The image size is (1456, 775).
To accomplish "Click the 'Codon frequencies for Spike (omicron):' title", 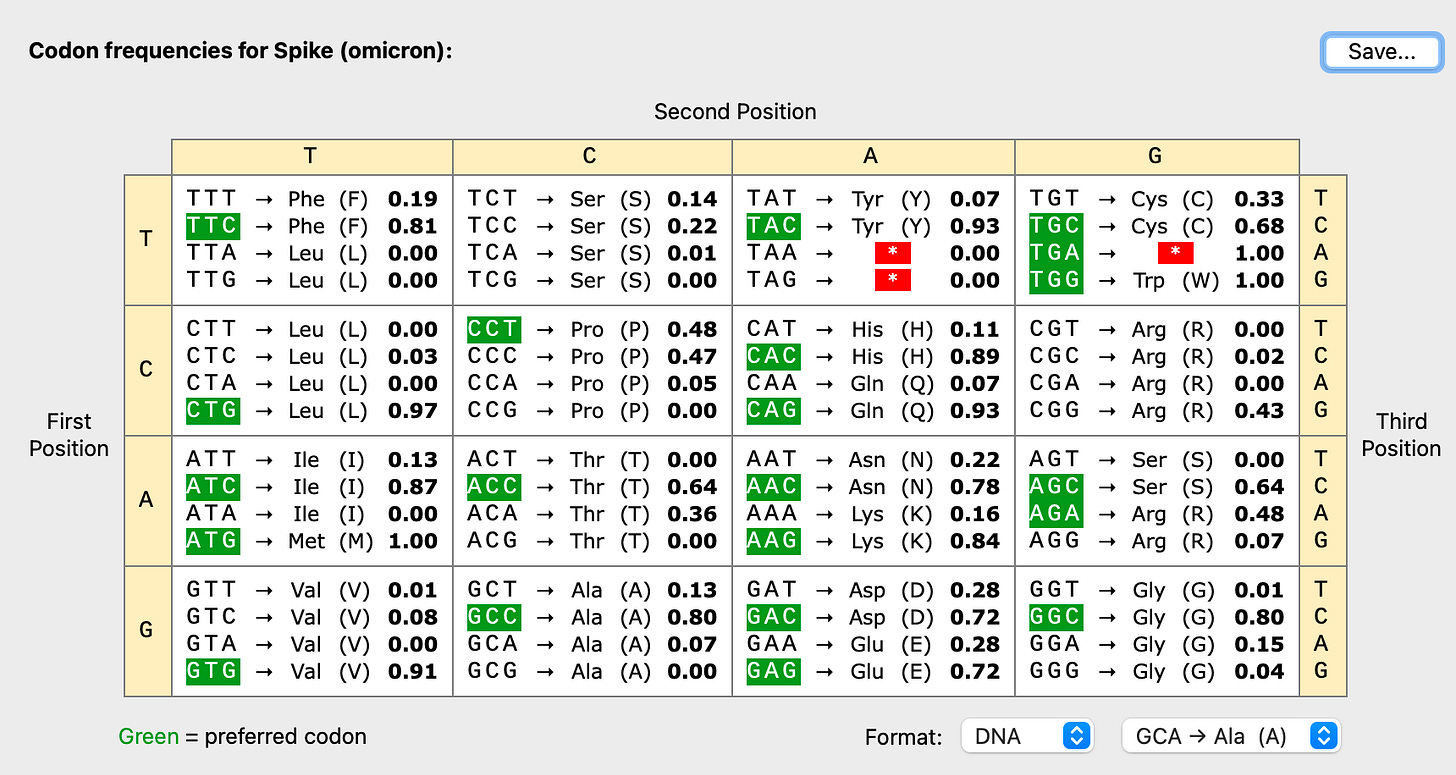I will (x=240, y=50).
